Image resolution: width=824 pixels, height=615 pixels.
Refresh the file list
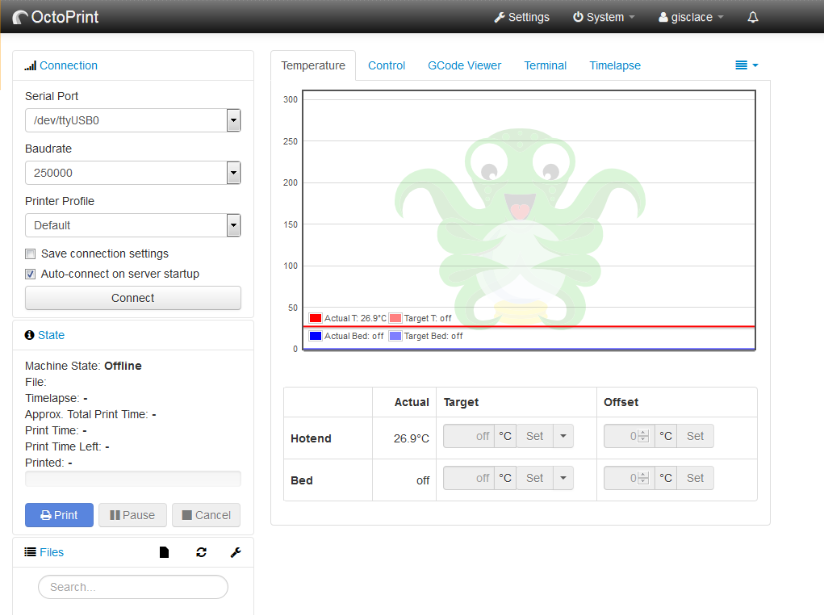(x=201, y=552)
